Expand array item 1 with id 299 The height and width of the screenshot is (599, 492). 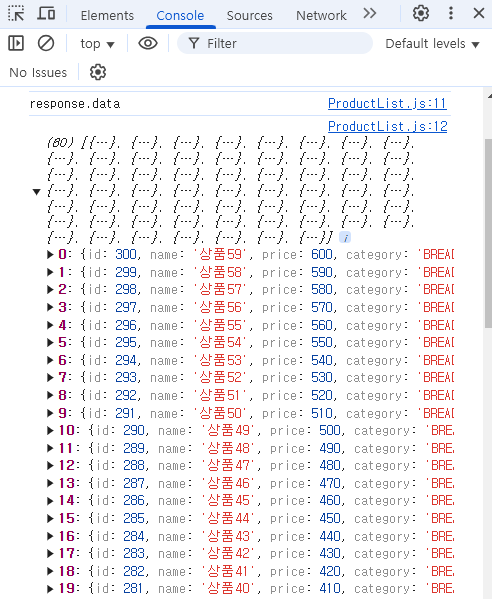coord(50,272)
